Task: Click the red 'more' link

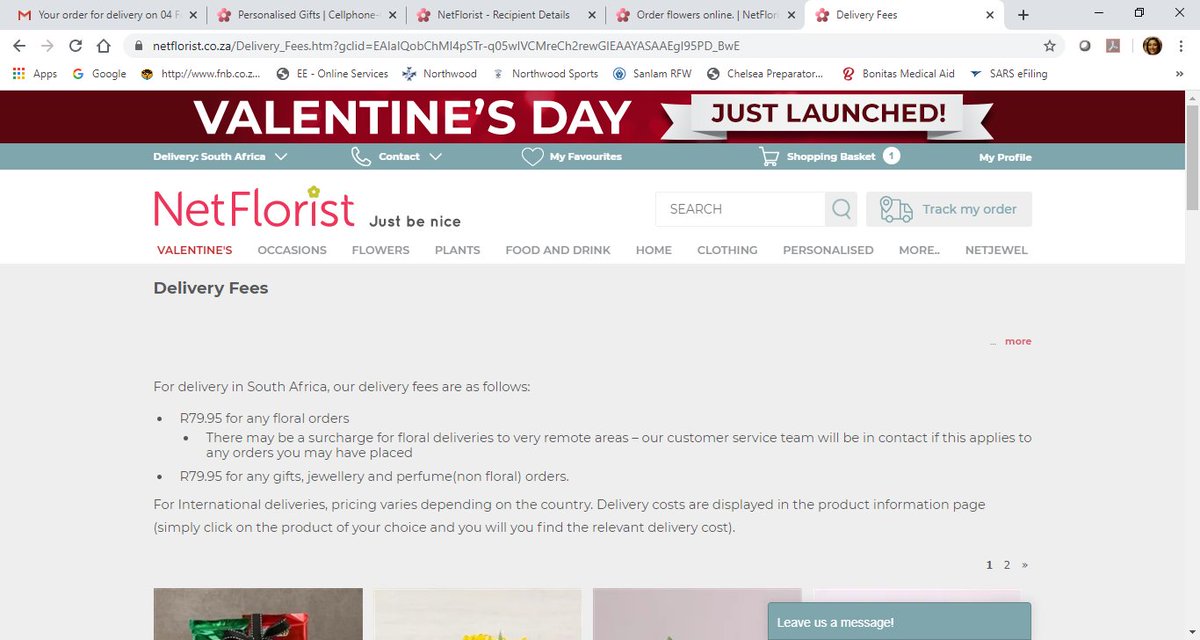Action: click(x=1018, y=341)
